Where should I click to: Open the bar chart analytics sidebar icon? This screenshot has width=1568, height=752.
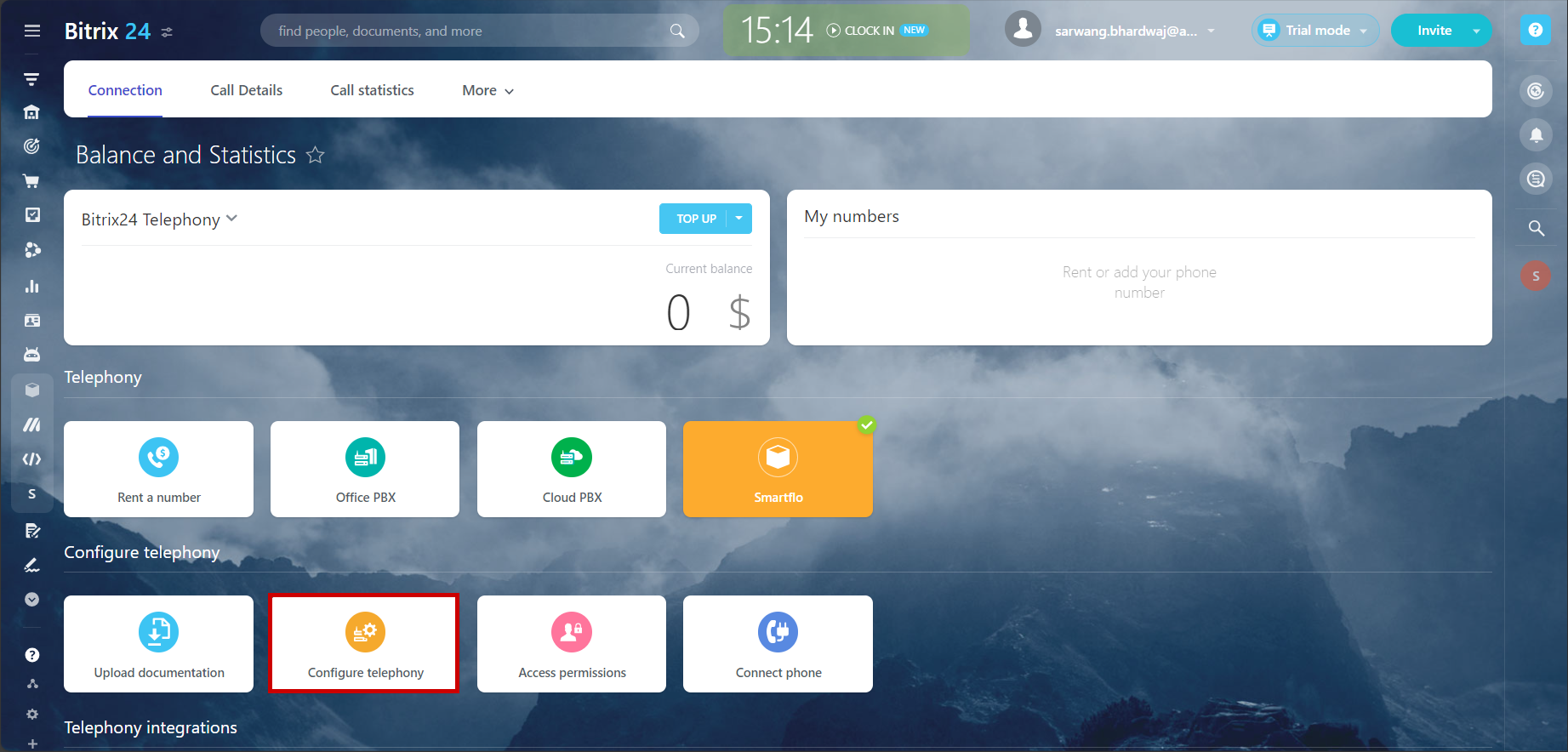tap(31, 286)
